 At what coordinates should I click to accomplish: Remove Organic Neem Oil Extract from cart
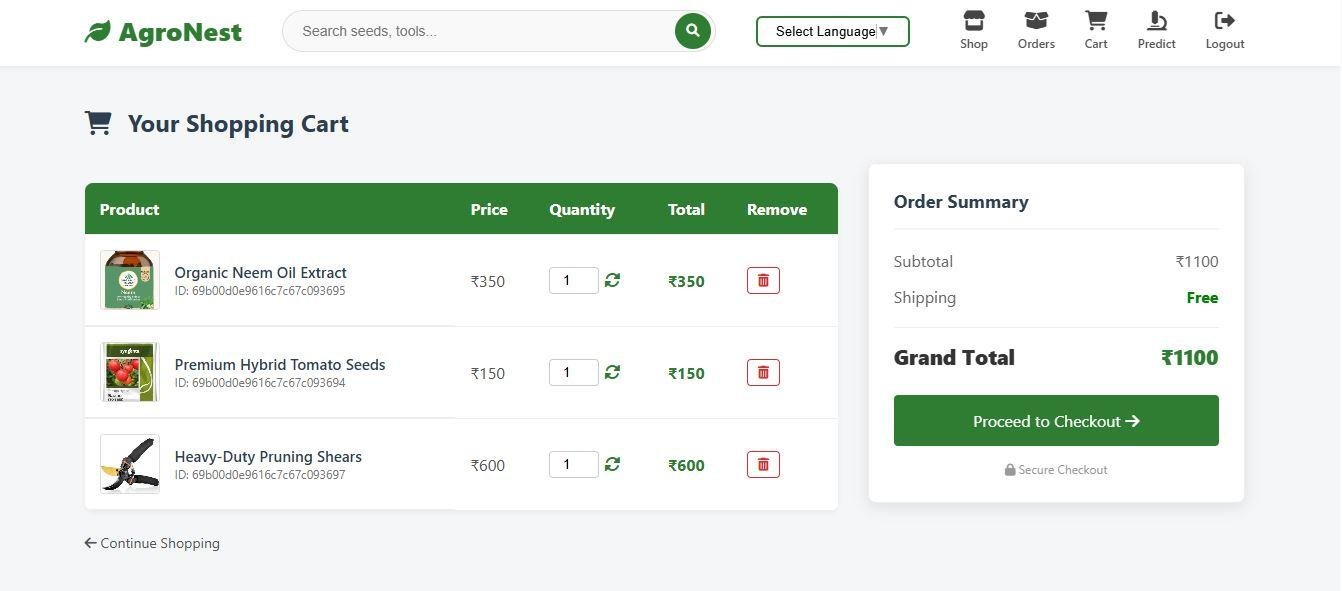(x=763, y=281)
